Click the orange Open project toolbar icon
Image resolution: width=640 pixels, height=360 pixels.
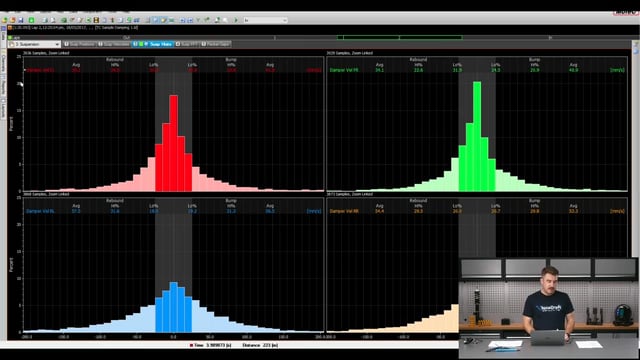coord(13,20)
